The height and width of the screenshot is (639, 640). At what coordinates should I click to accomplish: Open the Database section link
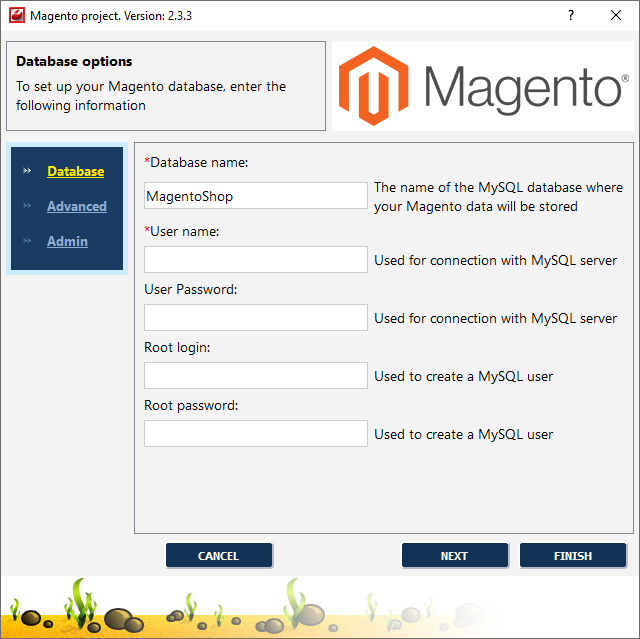pyautogui.click(x=76, y=171)
